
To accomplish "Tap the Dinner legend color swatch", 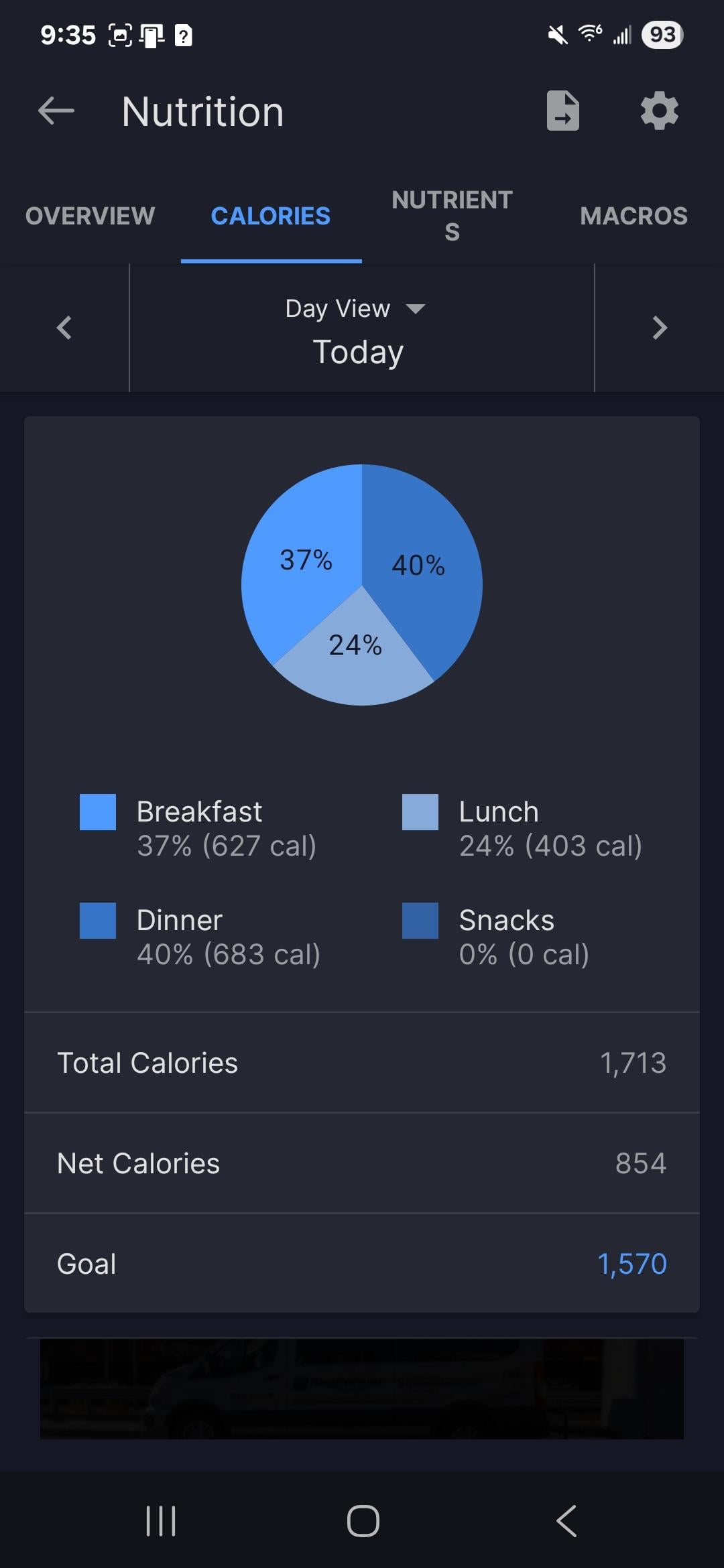I will pyautogui.click(x=98, y=921).
